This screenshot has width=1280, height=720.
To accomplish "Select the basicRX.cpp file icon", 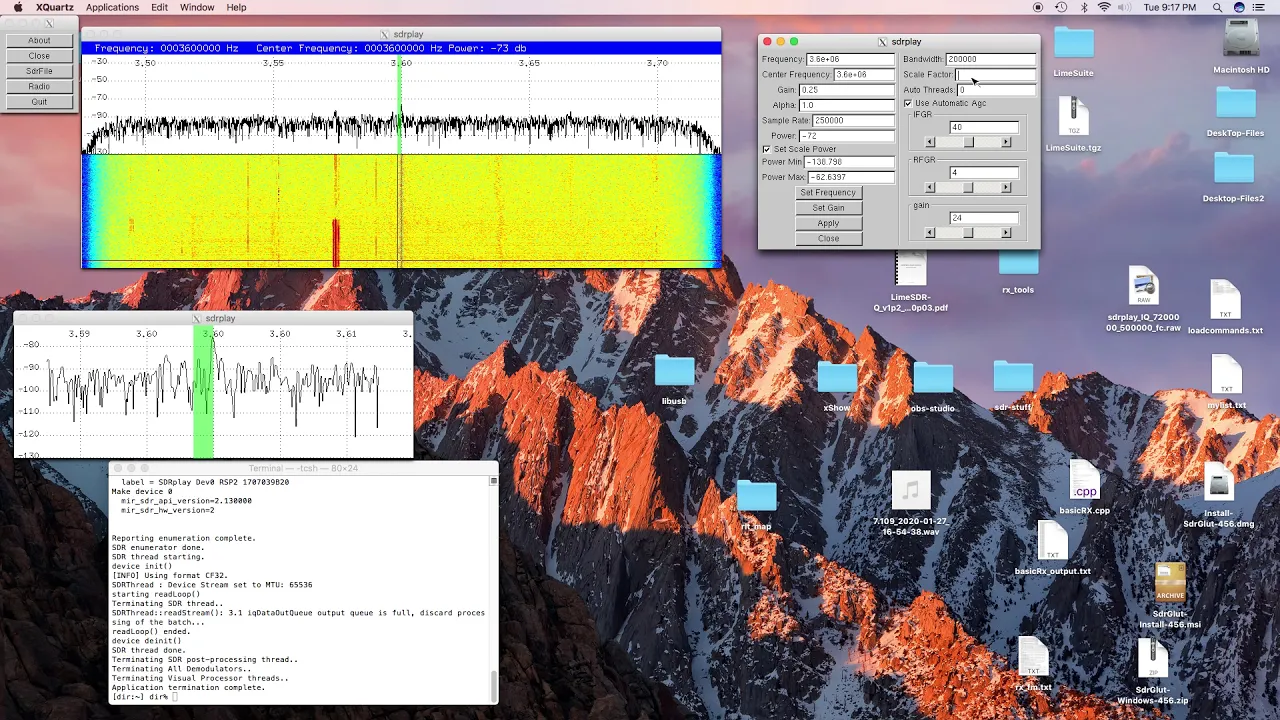I will 1084,481.
